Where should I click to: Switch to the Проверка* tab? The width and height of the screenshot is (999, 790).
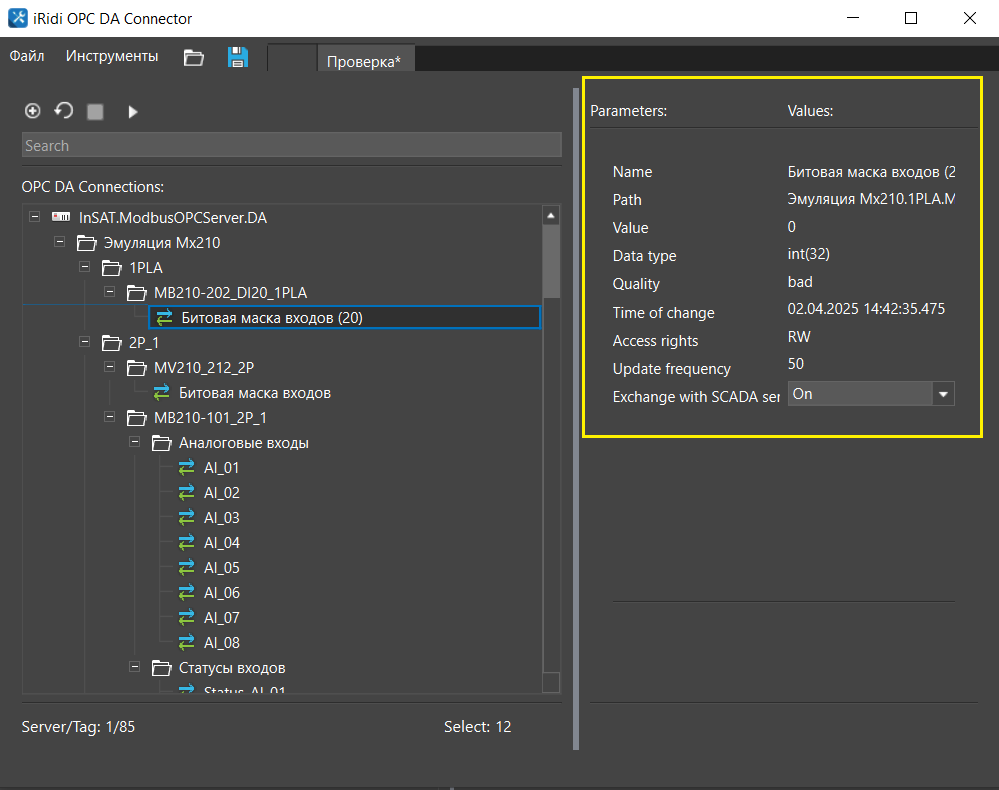pos(364,61)
